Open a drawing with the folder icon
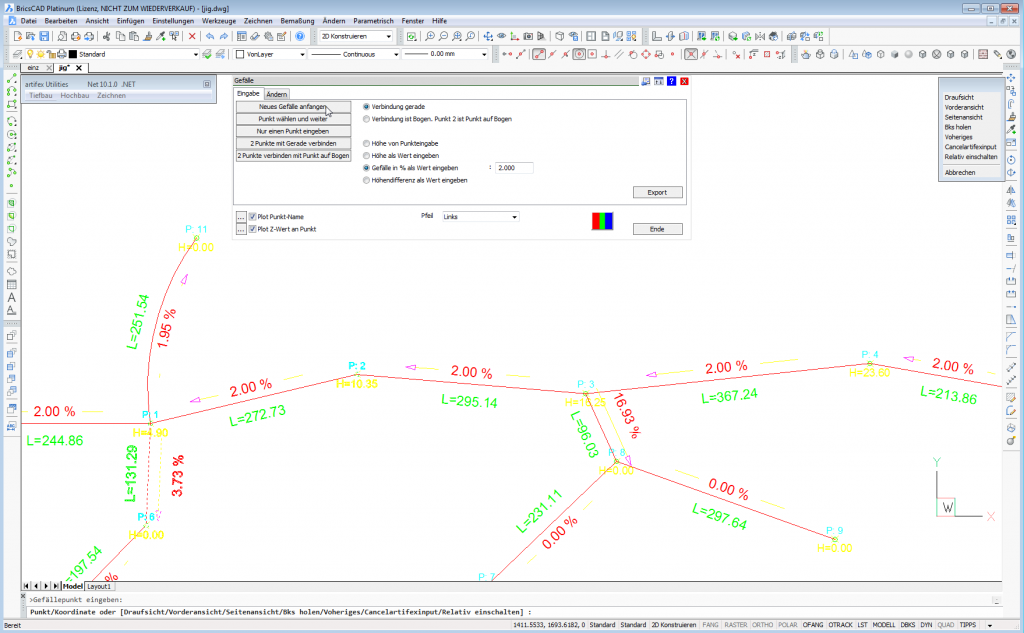The height and width of the screenshot is (633, 1024). [x=28, y=36]
